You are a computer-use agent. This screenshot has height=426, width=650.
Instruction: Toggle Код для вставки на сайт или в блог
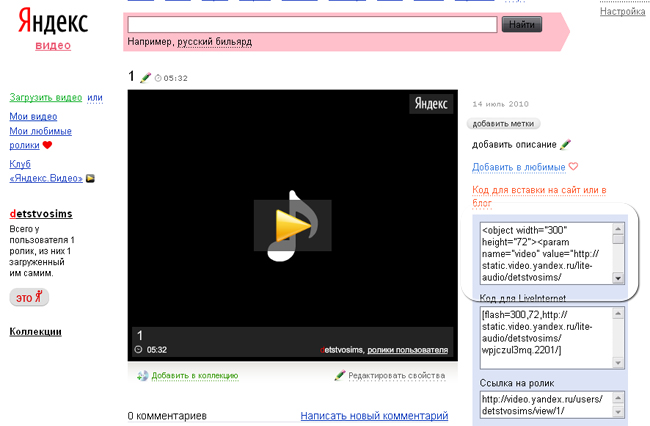(x=539, y=196)
